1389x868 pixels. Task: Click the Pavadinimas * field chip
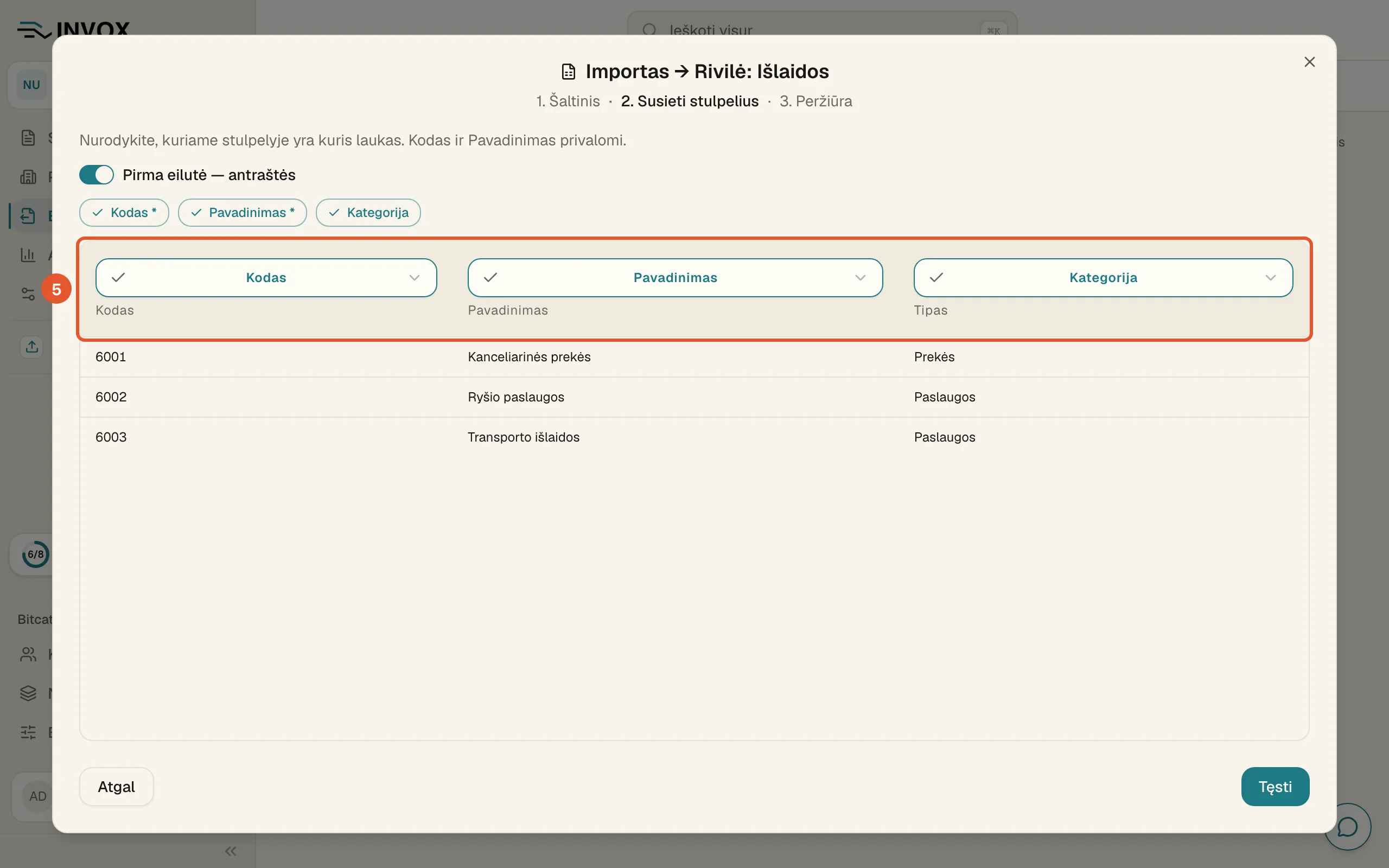[242, 213]
